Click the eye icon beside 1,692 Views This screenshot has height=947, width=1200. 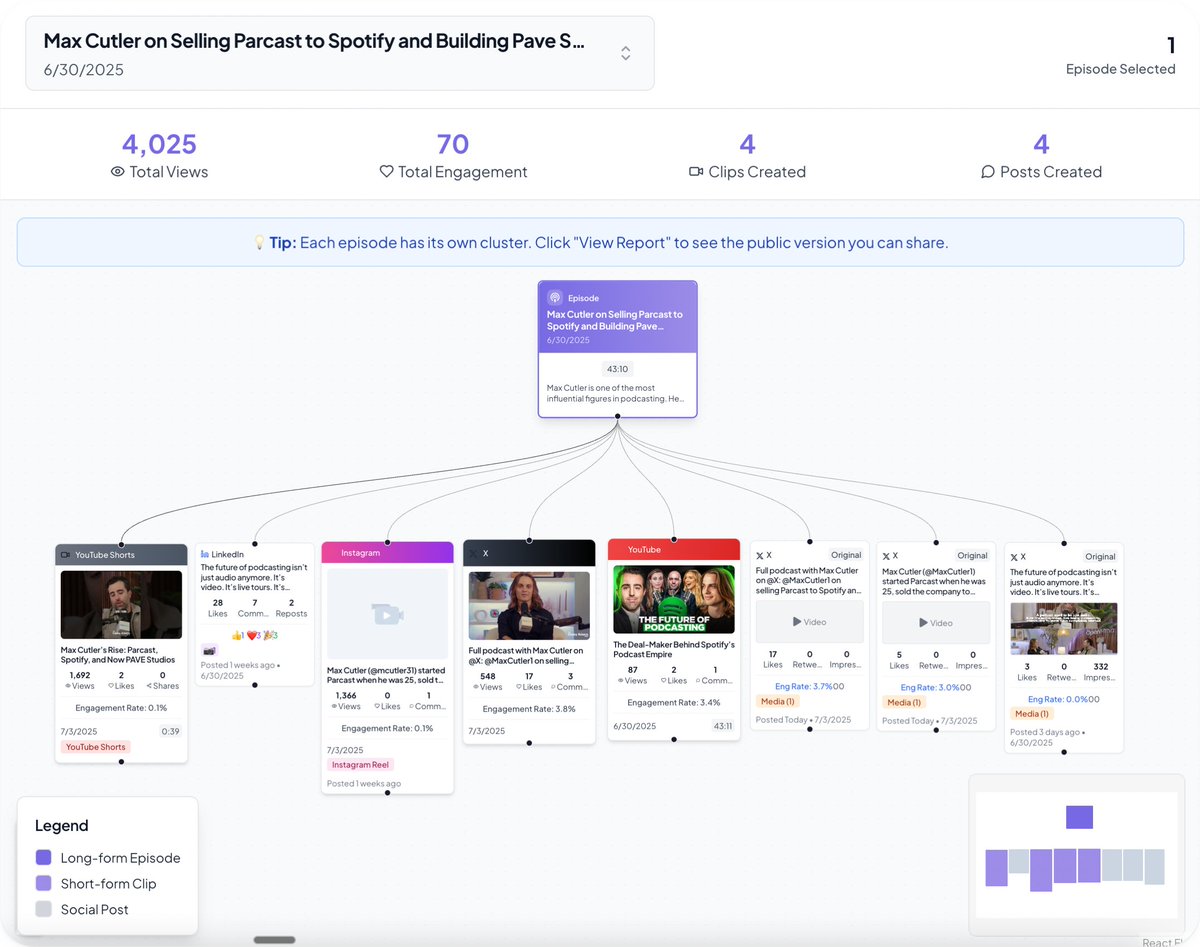click(x=68, y=686)
